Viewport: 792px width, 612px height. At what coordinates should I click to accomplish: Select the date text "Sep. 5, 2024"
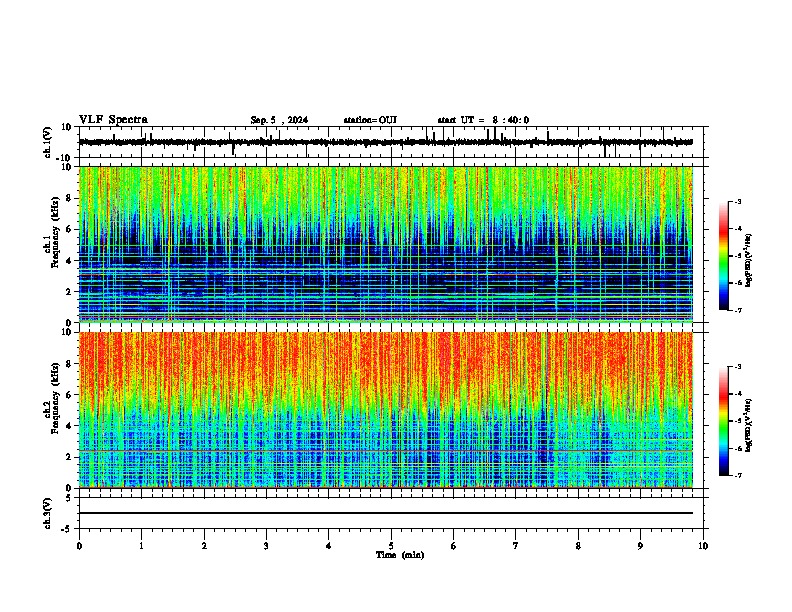(279, 120)
